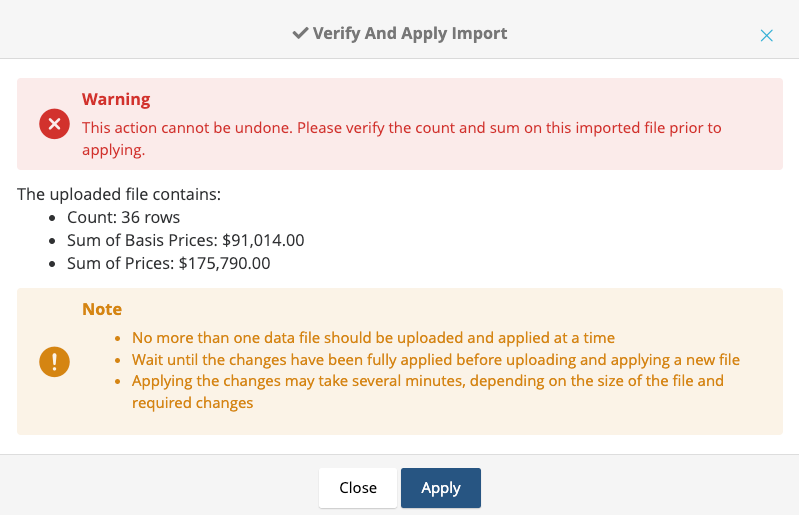Select the orange 'Note' heading

click(102, 310)
